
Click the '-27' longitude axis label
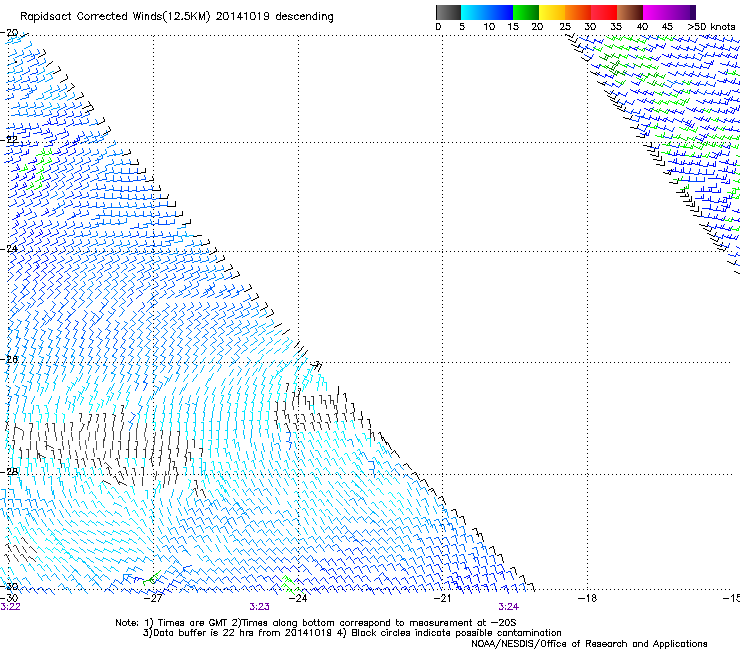[153, 598]
